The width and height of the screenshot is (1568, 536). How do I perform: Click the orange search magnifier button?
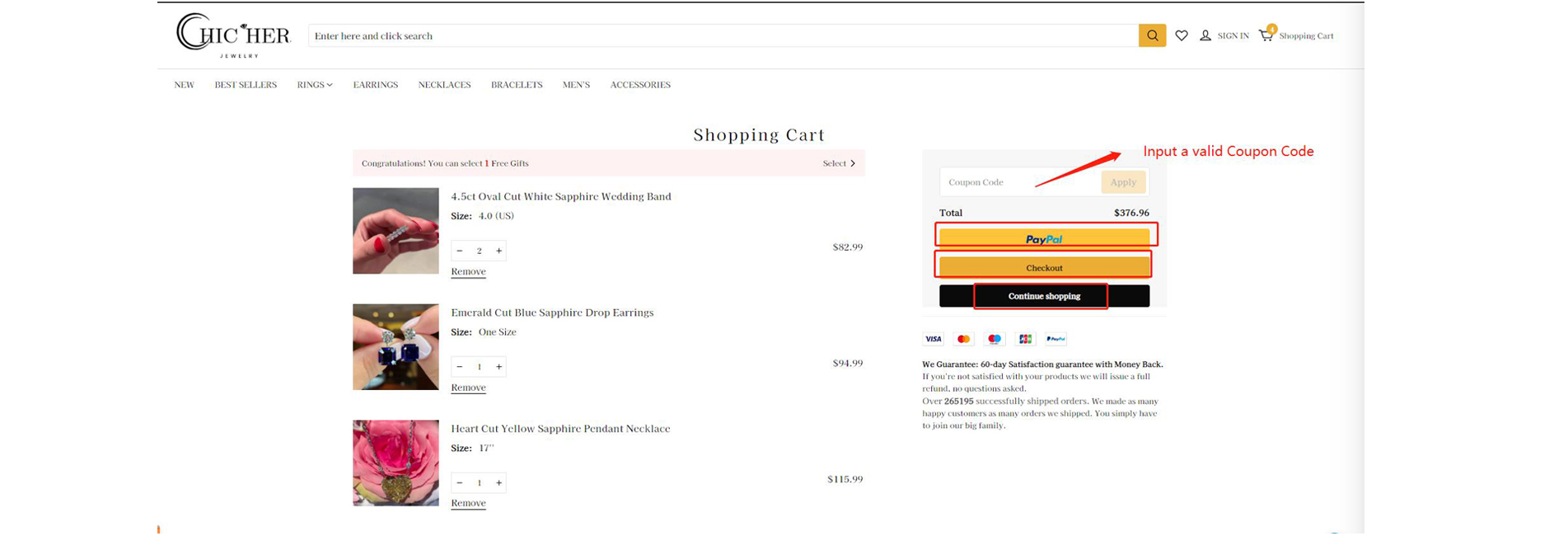1151,35
